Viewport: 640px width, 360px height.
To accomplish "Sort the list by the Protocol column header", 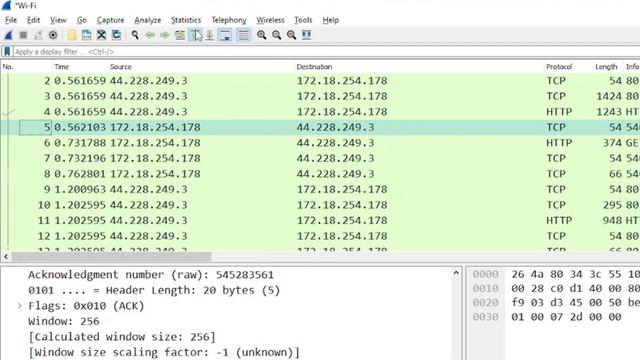I will (x=568, y=67).
